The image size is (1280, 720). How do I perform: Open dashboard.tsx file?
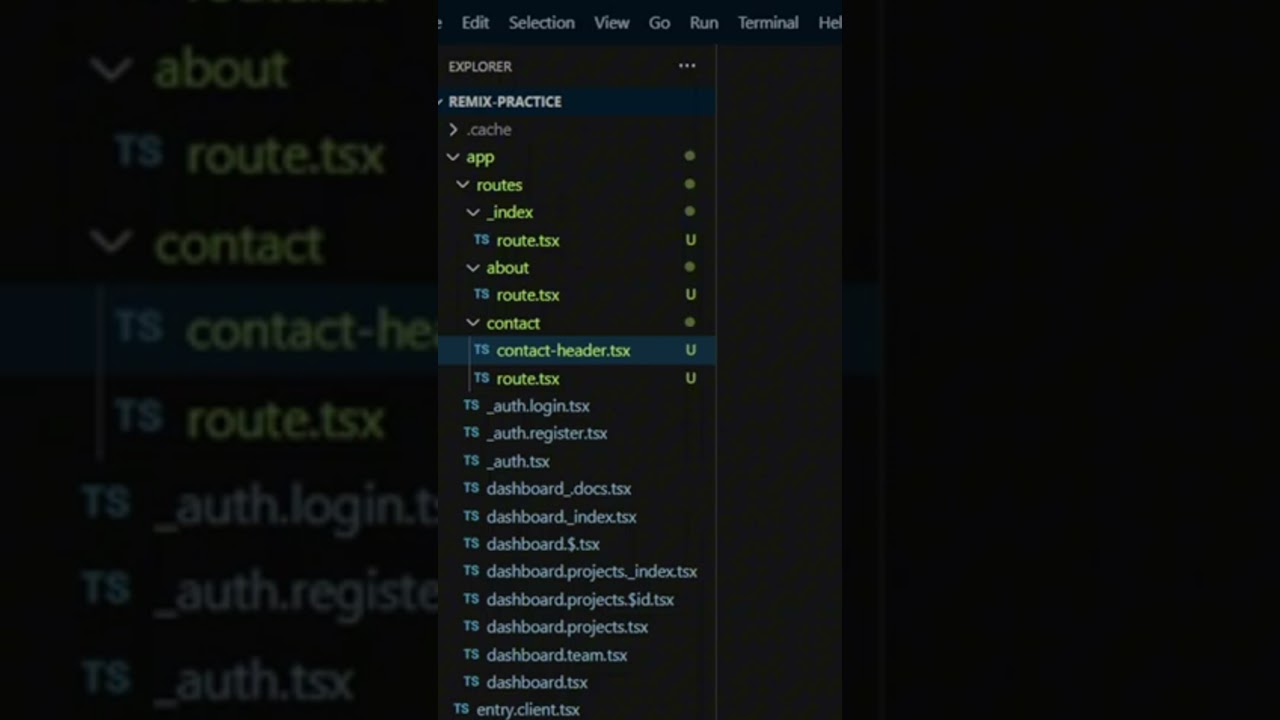point(537,682)
